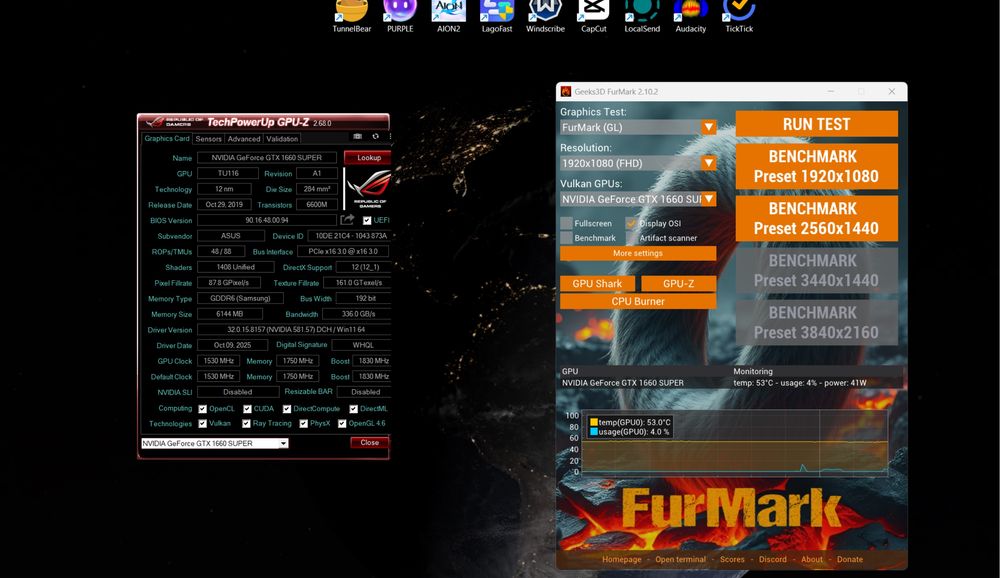Launch the LocalSend desktop icon
Viewport: 1000px width, 578px height.
642,16
